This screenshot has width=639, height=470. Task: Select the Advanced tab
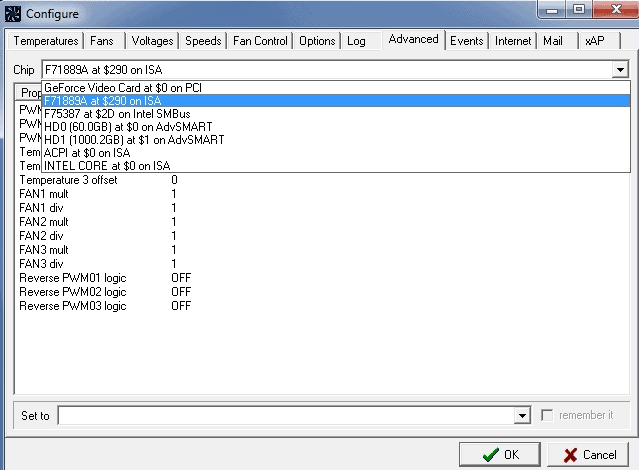(413, 40)
